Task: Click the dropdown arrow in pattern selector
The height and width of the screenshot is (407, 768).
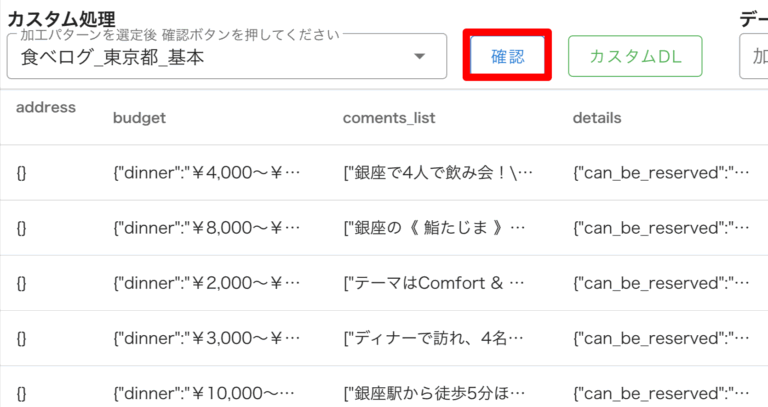Action: coord(419,57)
